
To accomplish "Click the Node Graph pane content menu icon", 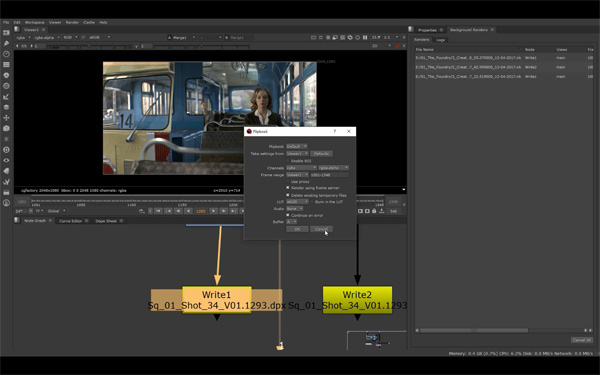I will (17, 220).
